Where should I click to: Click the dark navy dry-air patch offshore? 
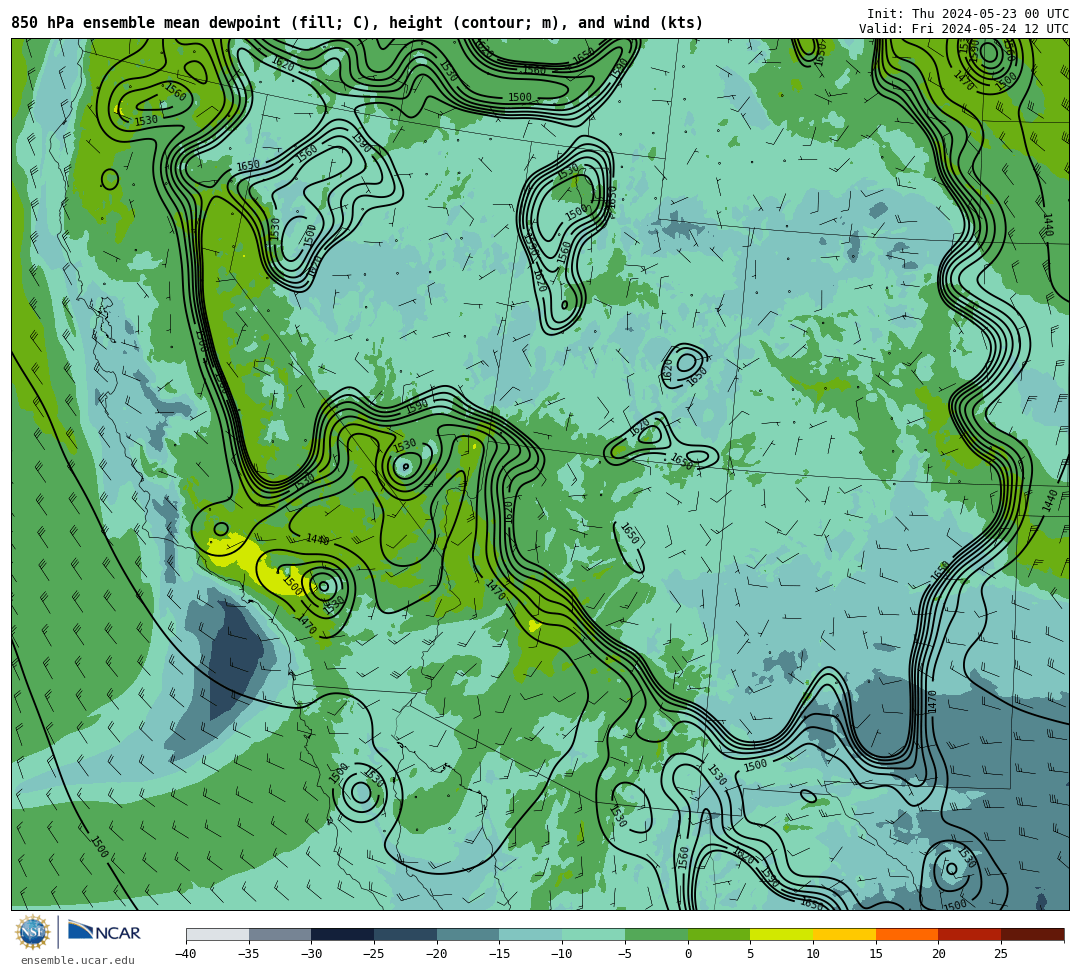point(234,658)
